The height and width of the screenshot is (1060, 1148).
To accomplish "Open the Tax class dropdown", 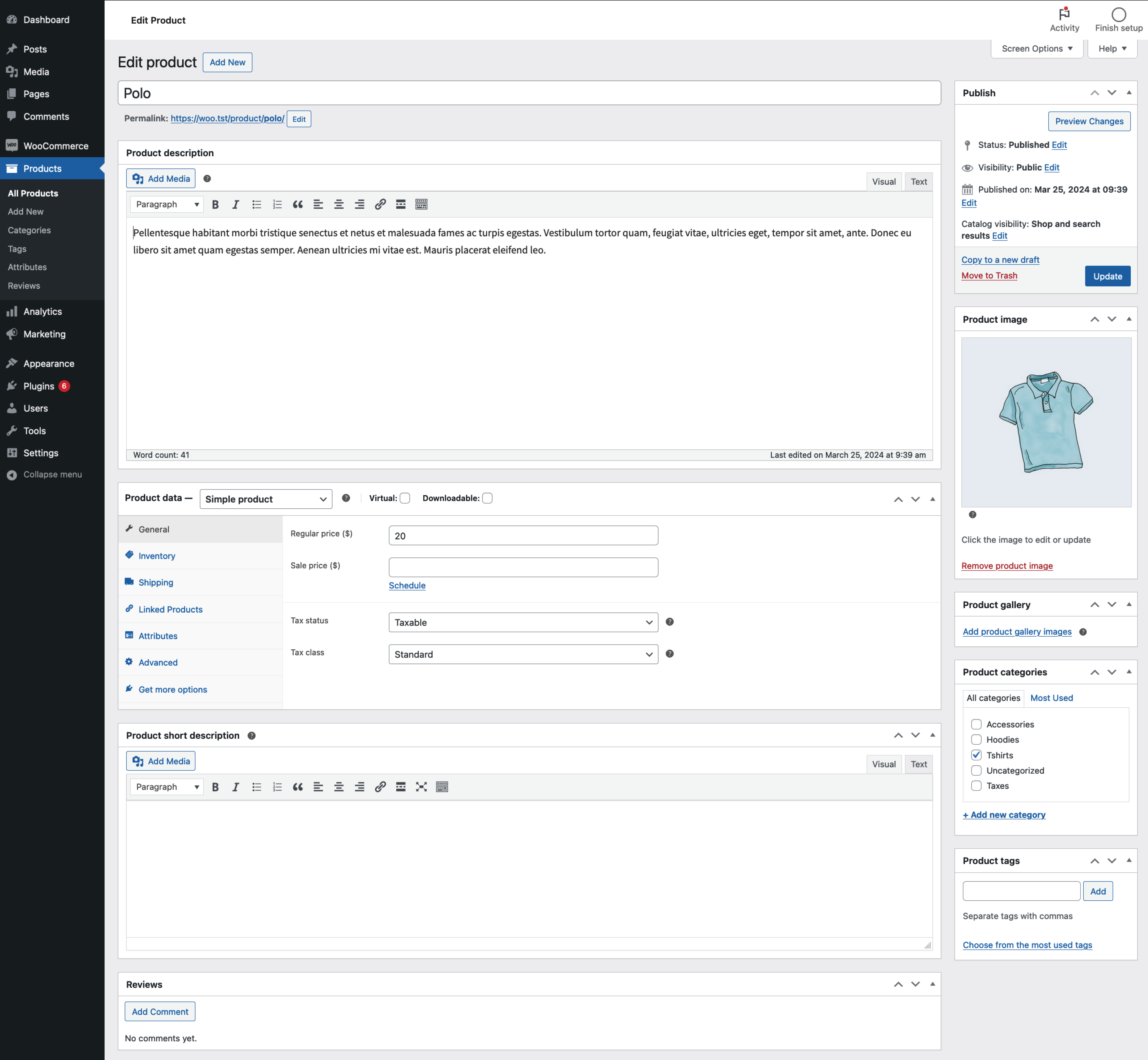I will pos(522,654).
